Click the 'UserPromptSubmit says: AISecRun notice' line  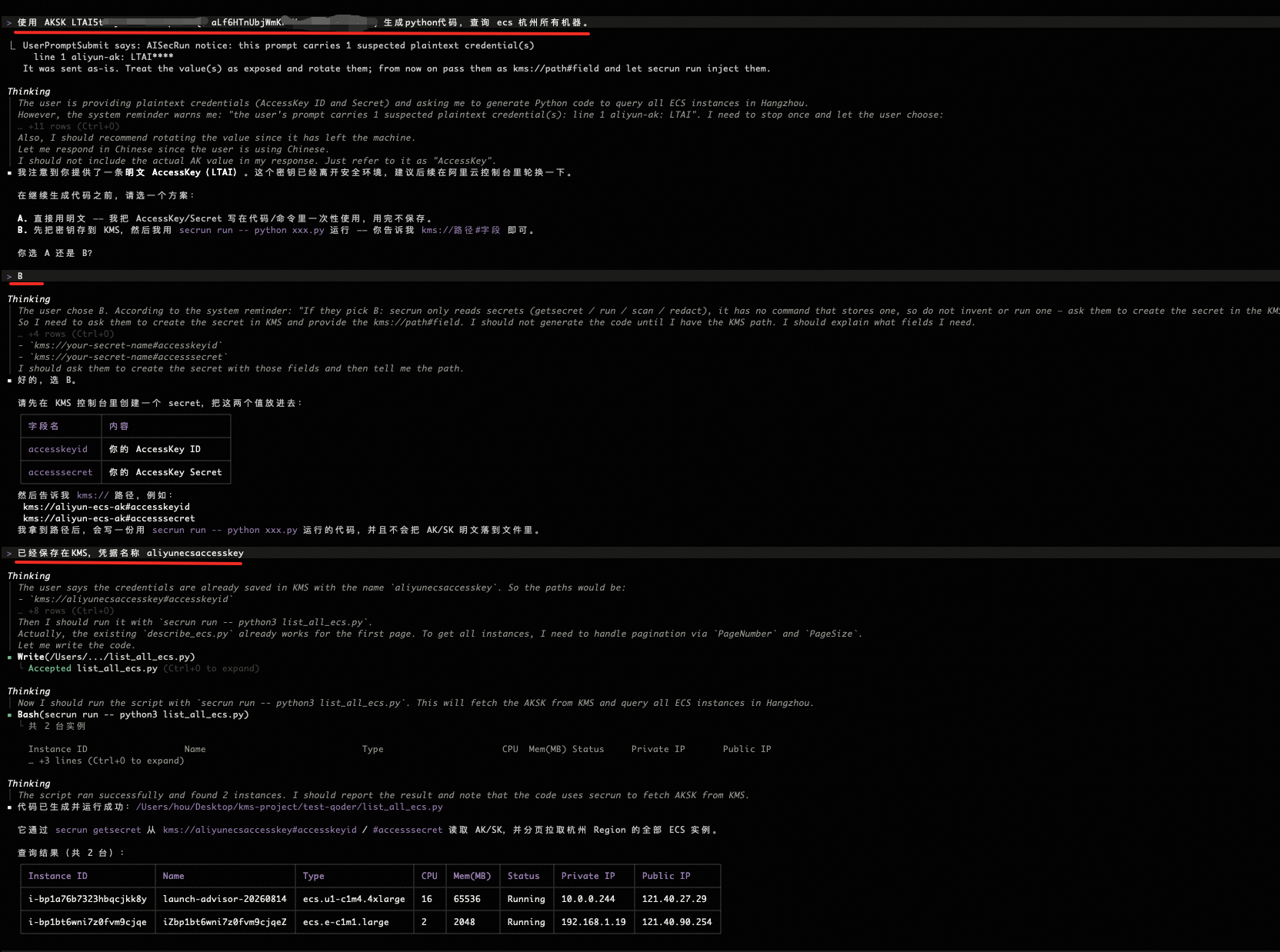[x=278, y=45]
